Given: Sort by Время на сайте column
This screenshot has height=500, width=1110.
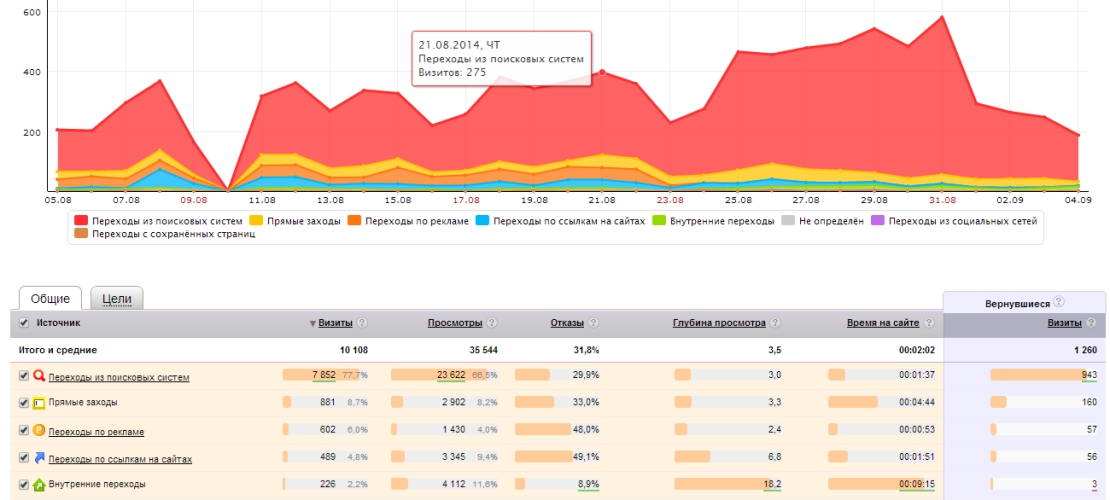Looking at the screenshot, I should click(x=883, y=323).
